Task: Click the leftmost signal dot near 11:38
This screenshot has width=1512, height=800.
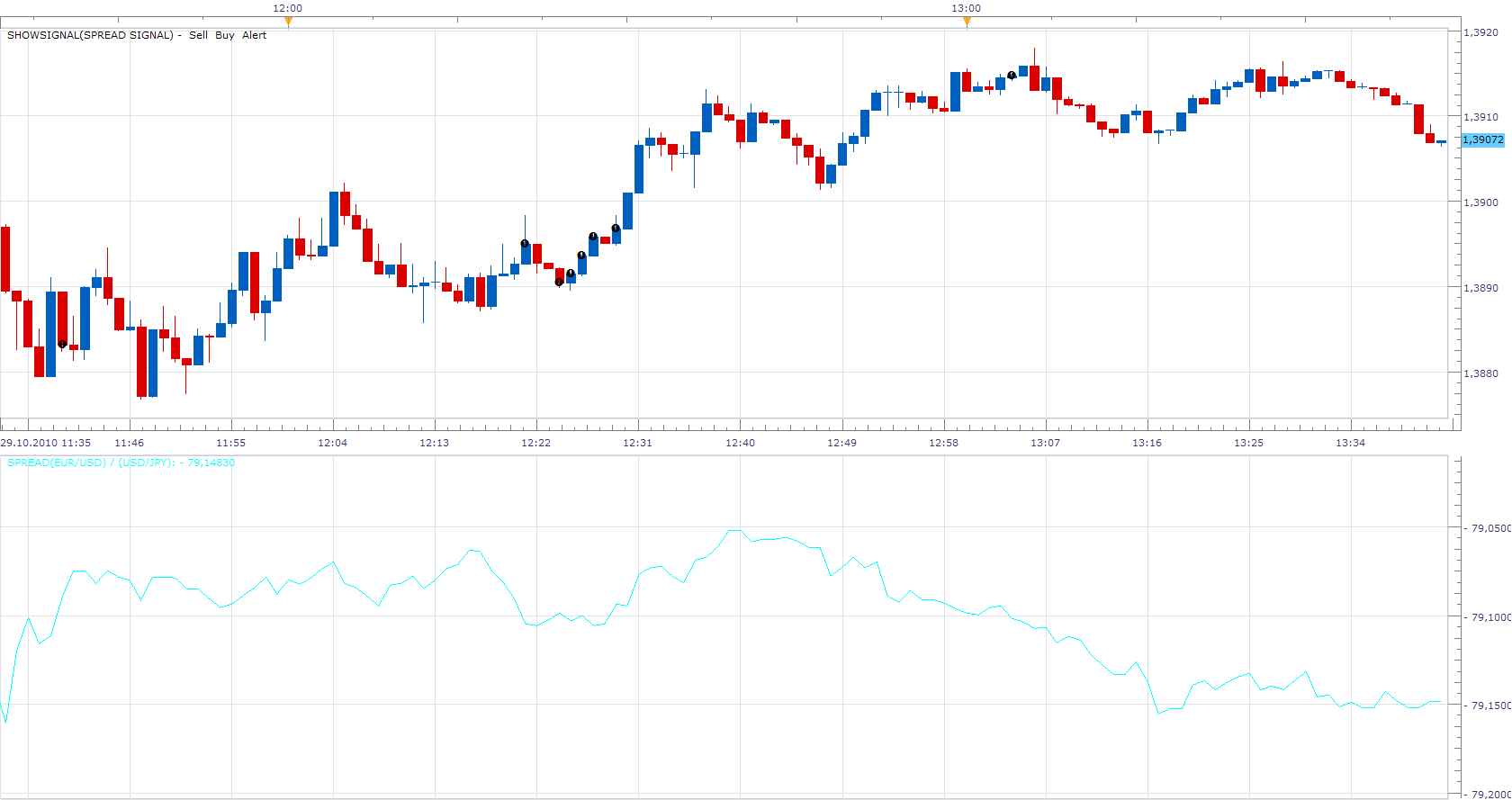Action: [x=62, y=344]
